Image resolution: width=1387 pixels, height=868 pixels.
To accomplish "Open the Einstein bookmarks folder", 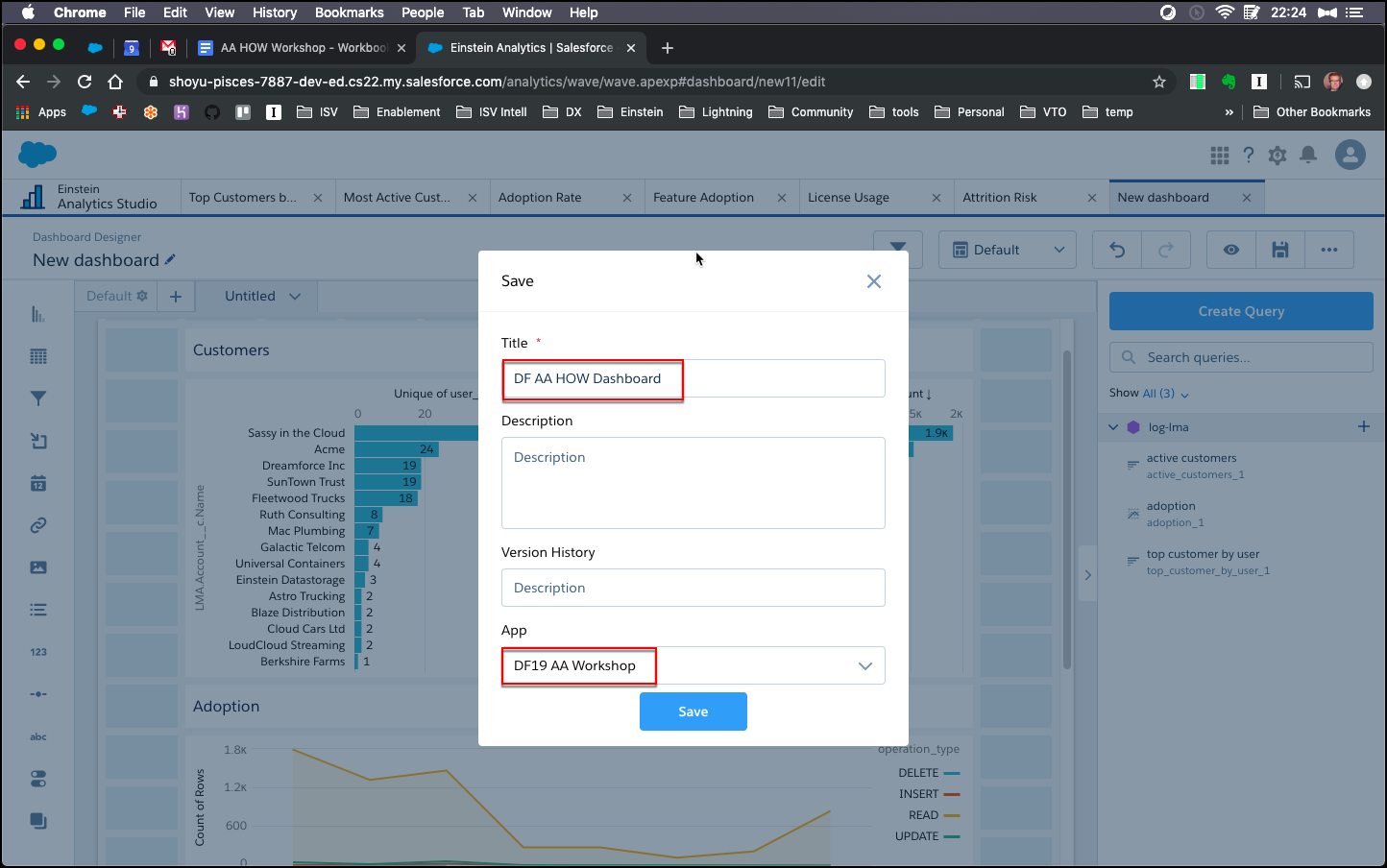I will (630, 112).
